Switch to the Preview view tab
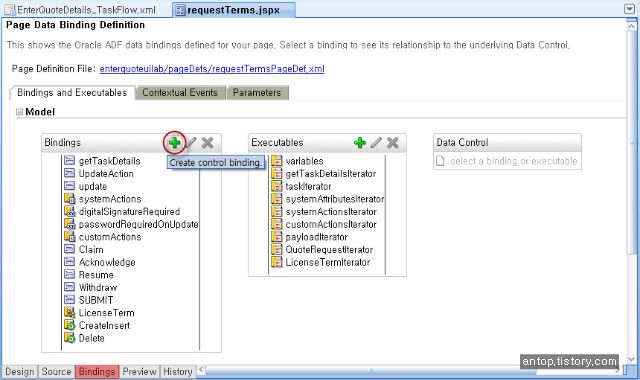Viewport: 640px width, 380px height. pos(139,371)
